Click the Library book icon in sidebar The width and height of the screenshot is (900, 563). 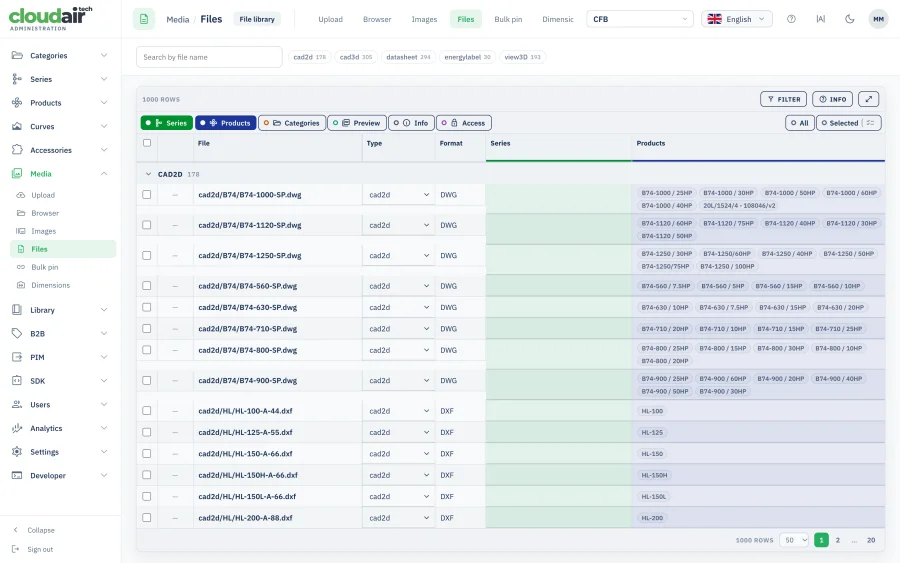(17, 310)
